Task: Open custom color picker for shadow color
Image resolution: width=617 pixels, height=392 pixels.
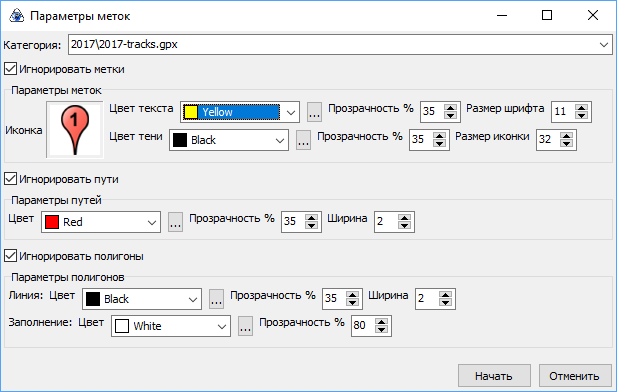Action: pos(303,140)
